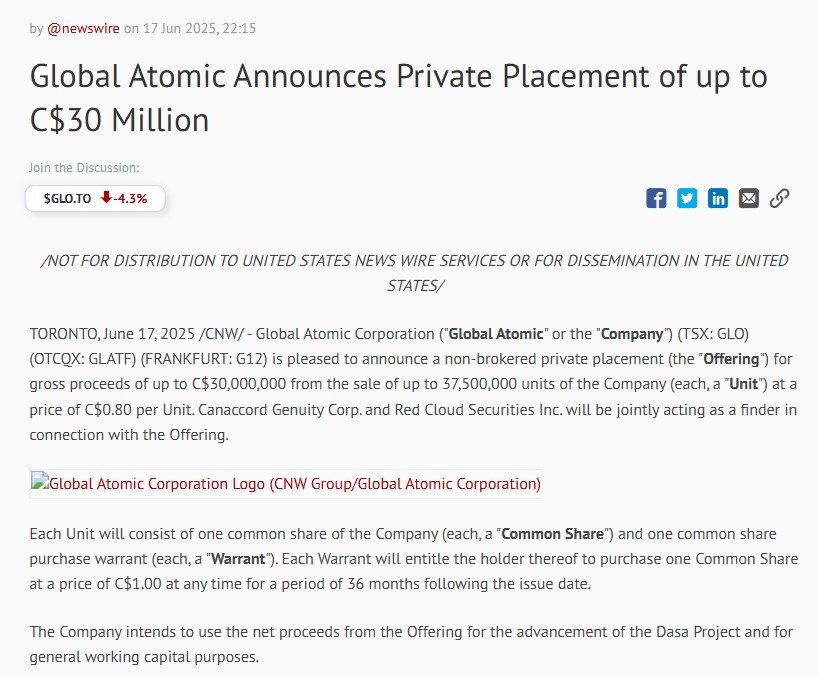Image resolution: width=819 pixels, height=676 pixels.
Task: Click the "Join the Discussion:" label
Action: tap(84, 168)
